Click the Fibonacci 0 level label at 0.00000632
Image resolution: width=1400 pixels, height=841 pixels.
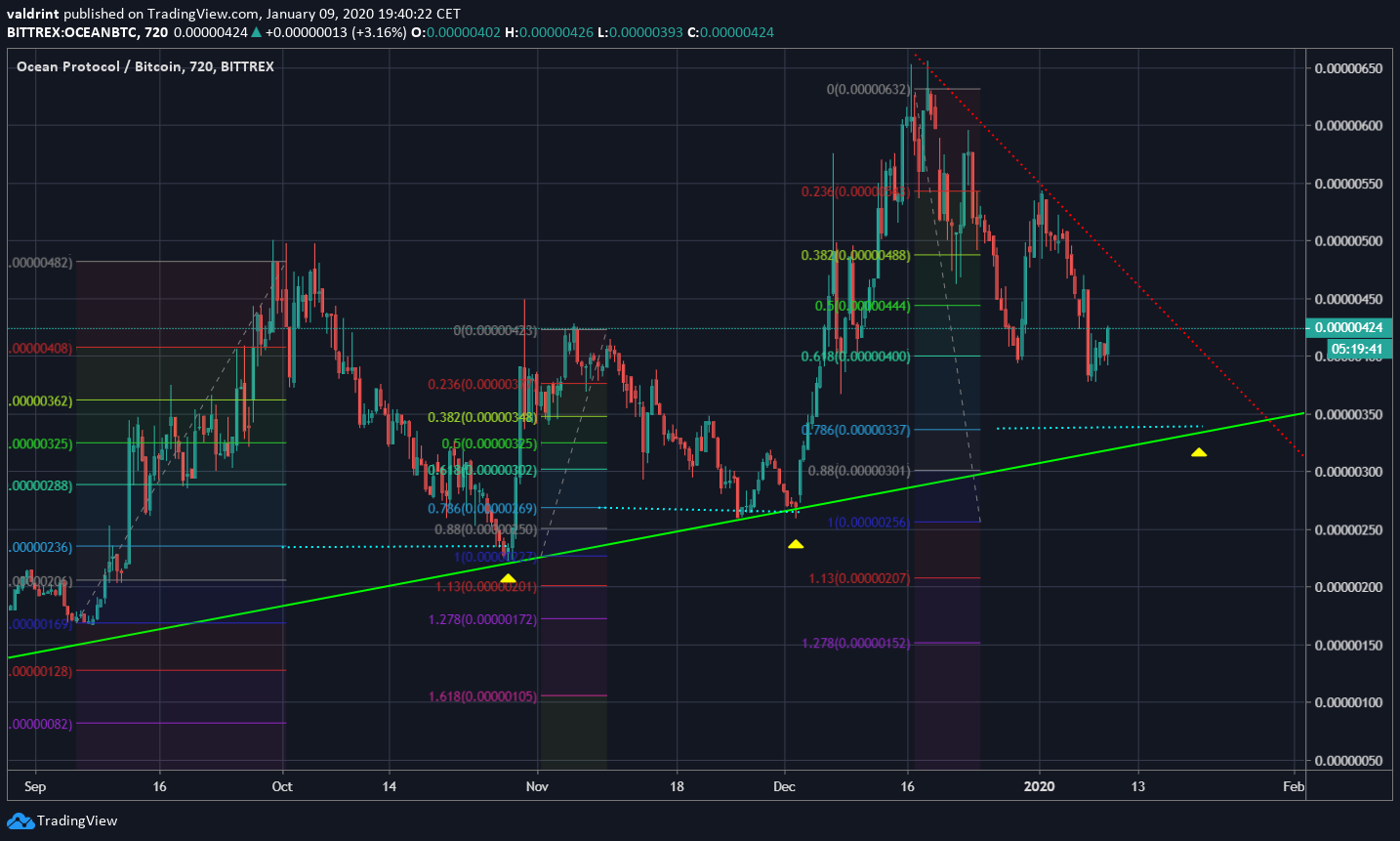coord(869,90)
